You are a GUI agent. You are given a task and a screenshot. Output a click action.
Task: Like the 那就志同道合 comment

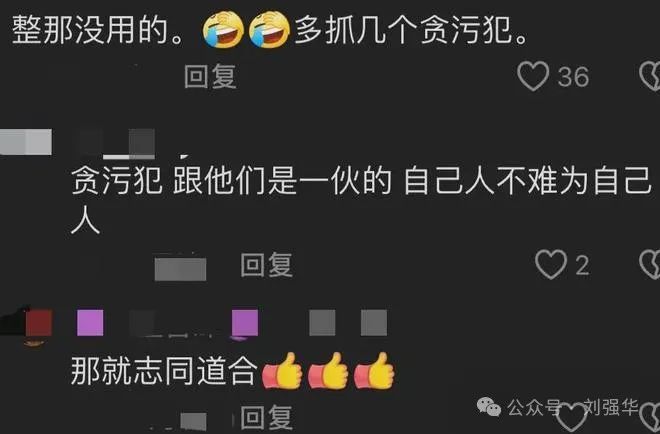point(571,417)
